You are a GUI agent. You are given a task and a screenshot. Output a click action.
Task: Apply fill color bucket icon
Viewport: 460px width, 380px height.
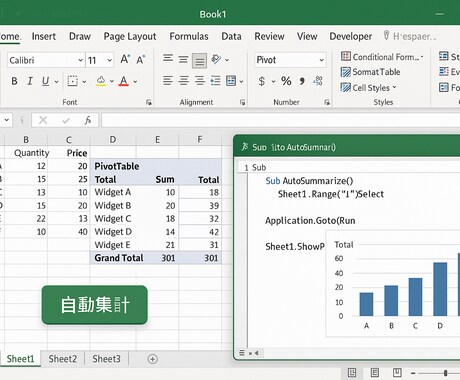(x=101, y=81)
